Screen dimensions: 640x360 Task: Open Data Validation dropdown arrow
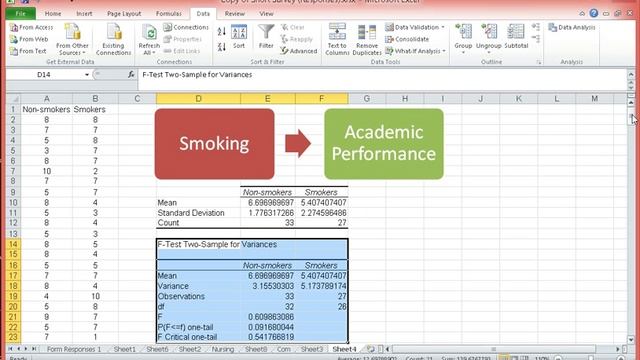[443, 27]
